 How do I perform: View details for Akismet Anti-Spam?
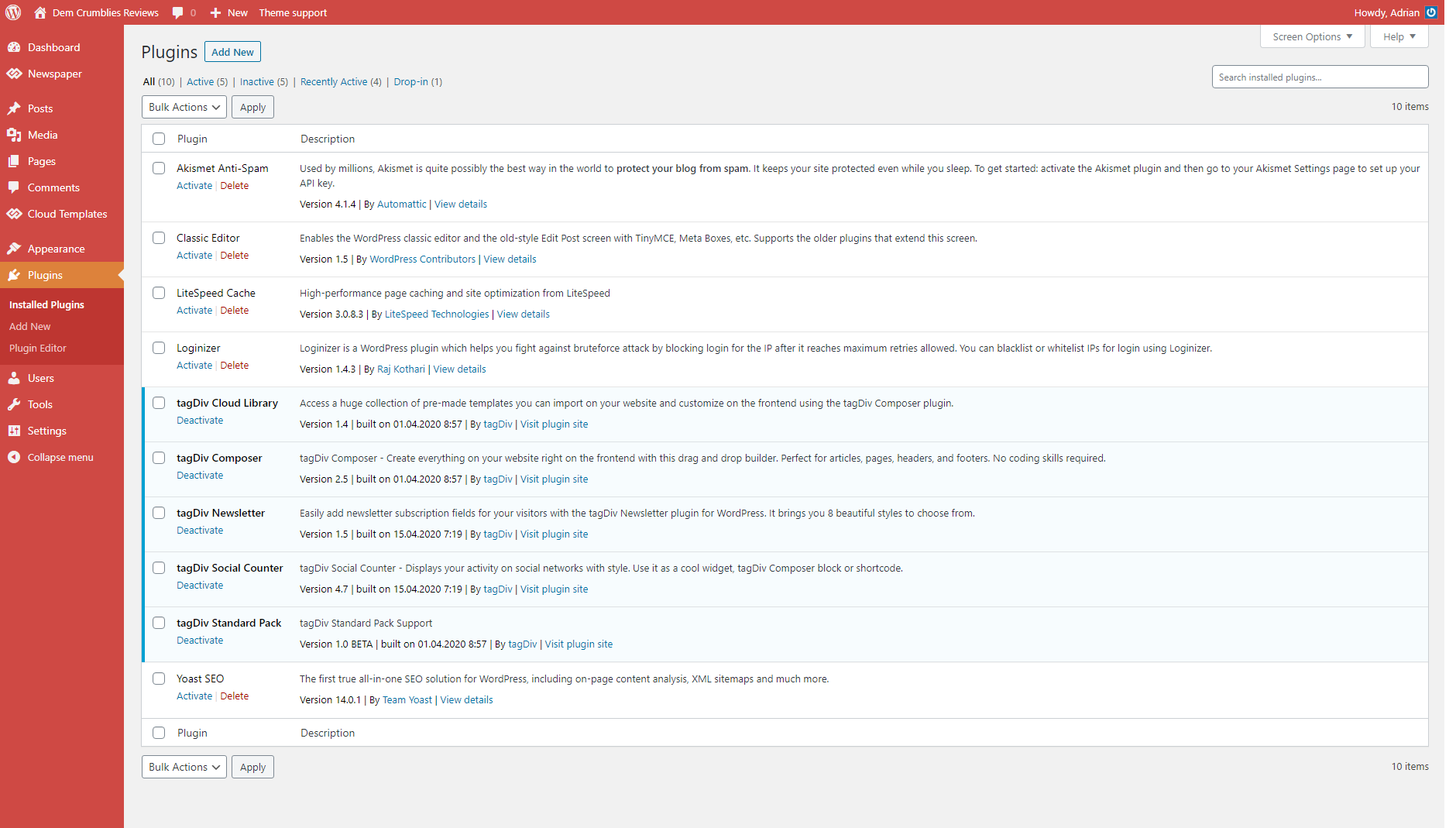pyautogui.click(x=461, y=204)
